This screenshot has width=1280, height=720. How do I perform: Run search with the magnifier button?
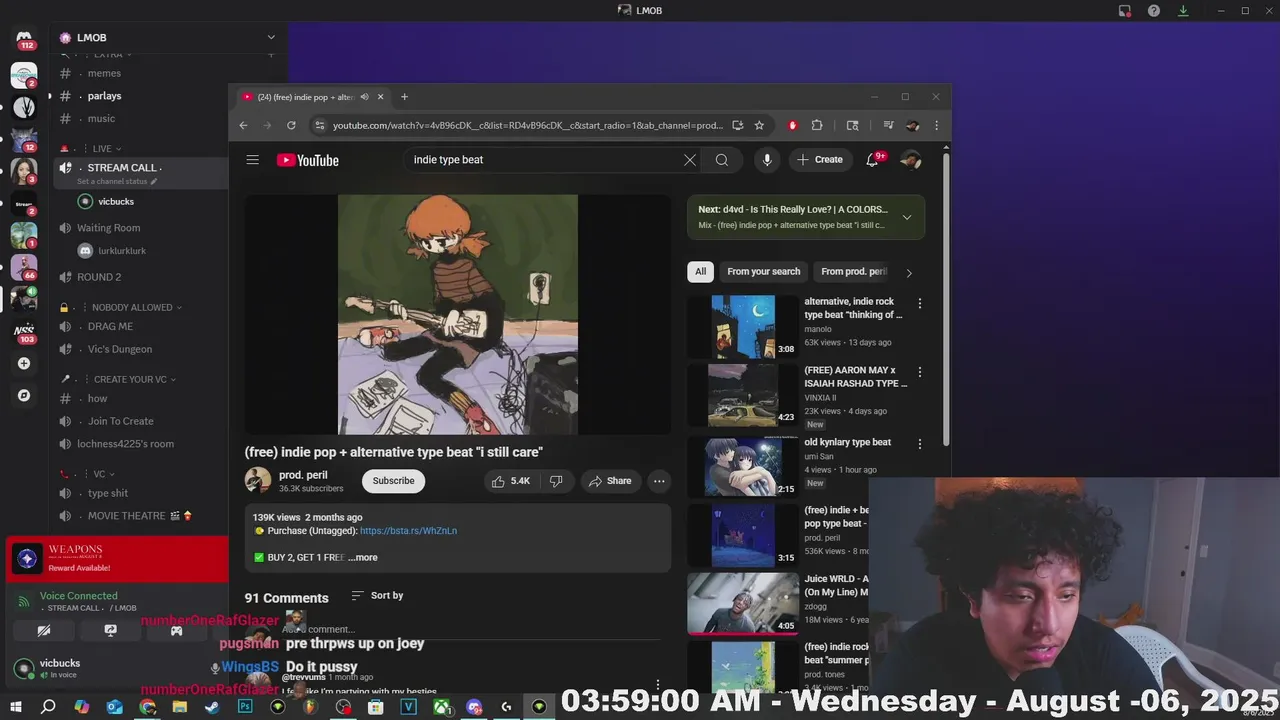coord(721,160)
